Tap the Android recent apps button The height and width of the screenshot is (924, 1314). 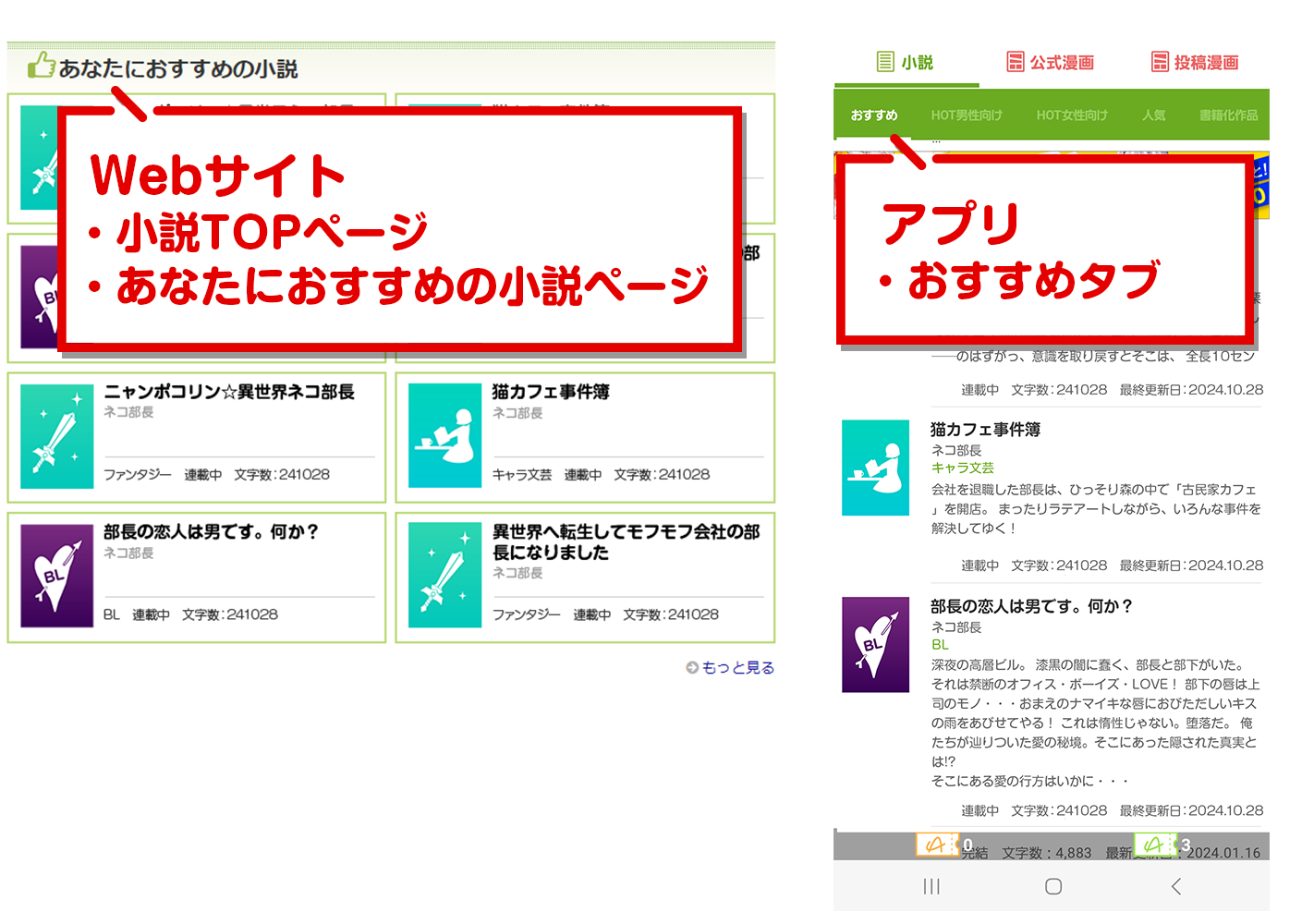pos(931,886)
